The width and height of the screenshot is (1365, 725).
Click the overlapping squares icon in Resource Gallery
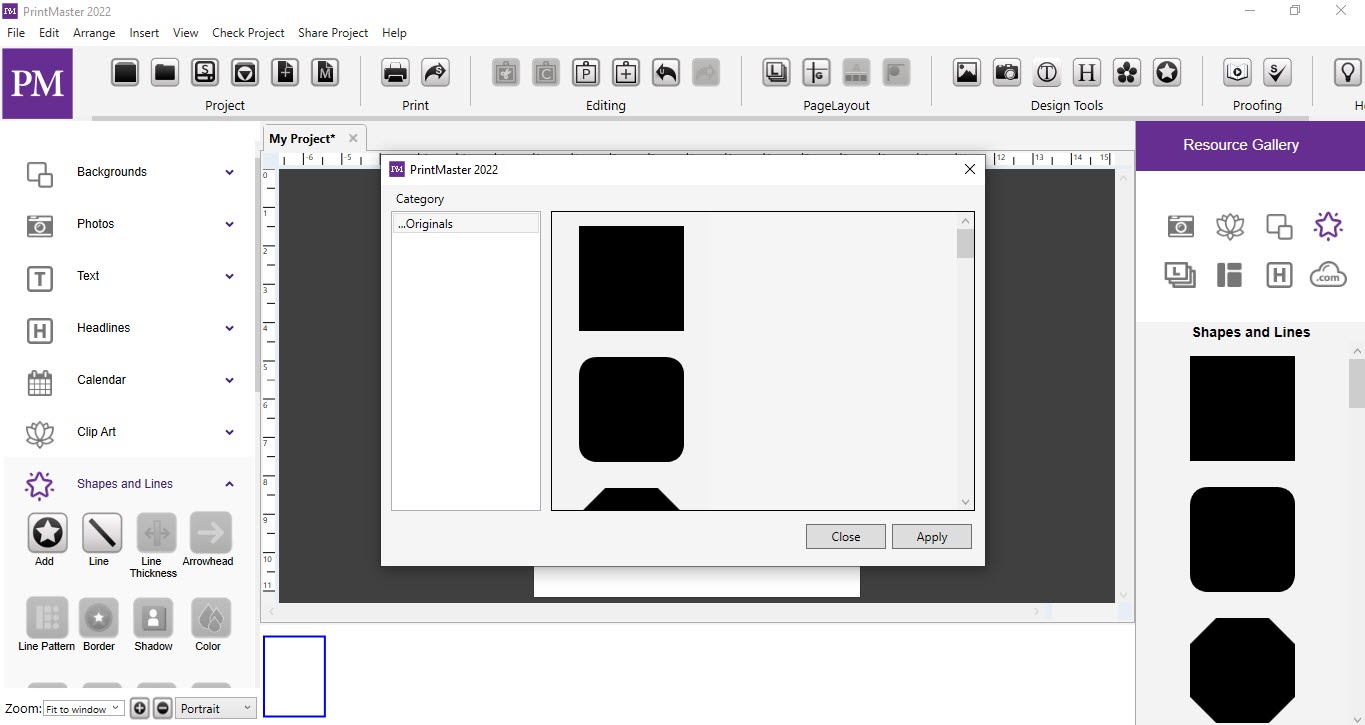tap(1279, 226)
